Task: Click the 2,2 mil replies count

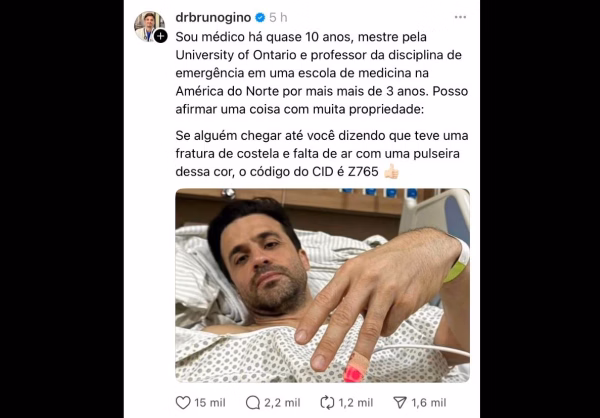Action: [x=282, y=403]
